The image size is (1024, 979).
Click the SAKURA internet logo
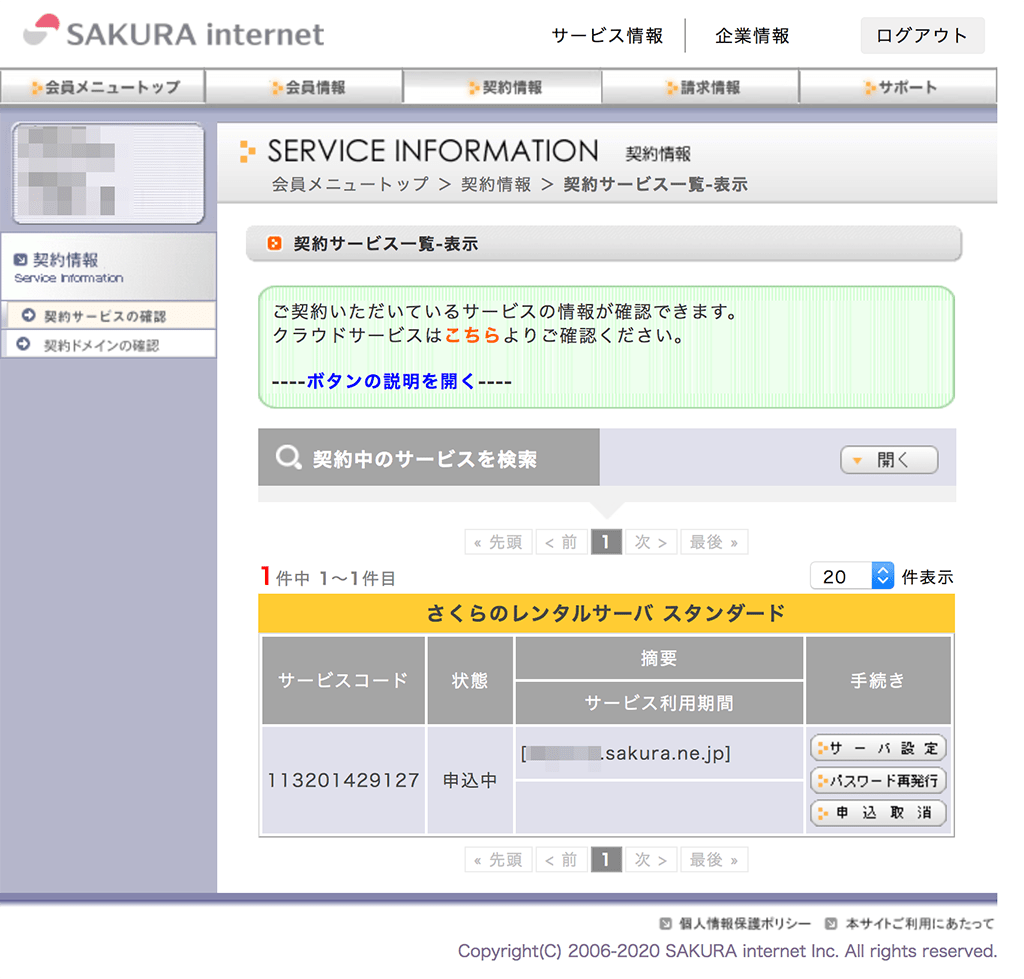coord(174,33)
